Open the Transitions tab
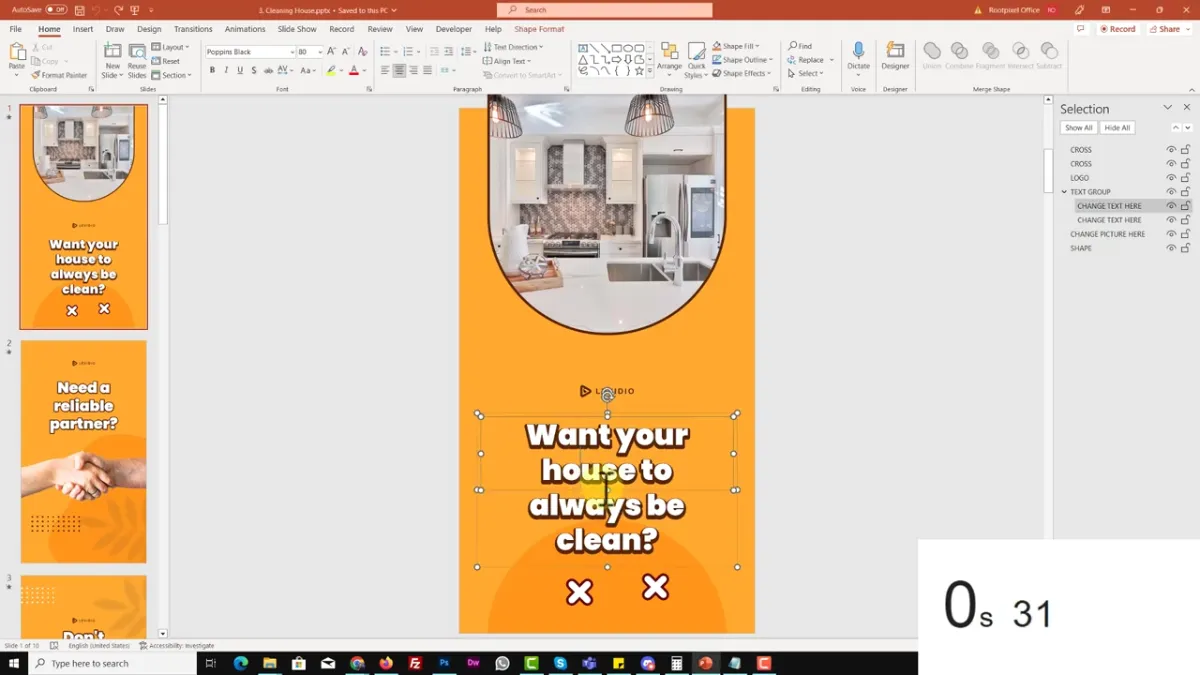1200x675 pixels. coord(193,29)
